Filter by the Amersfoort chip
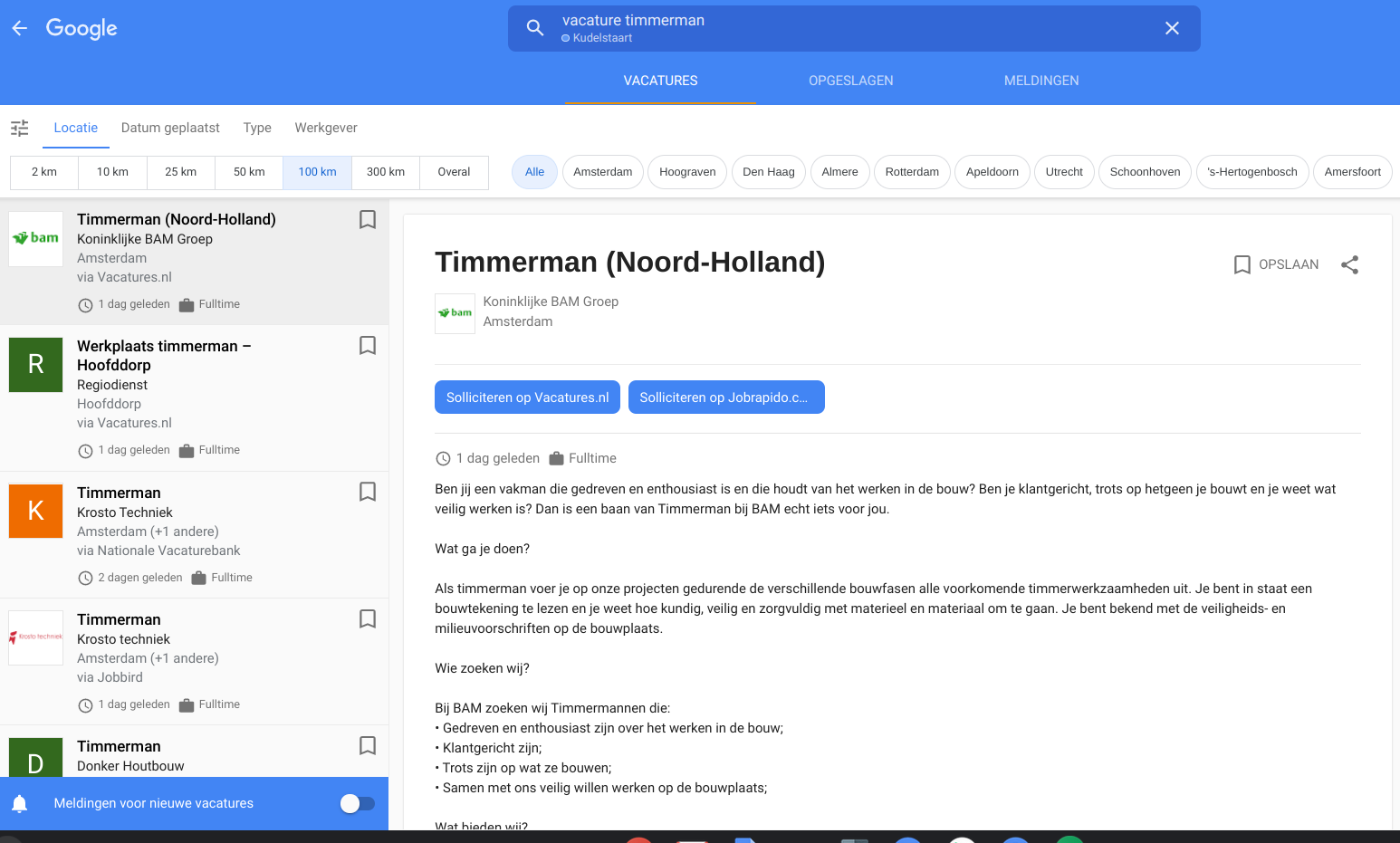The image size is (1400, 843). tap(1353, 172)
